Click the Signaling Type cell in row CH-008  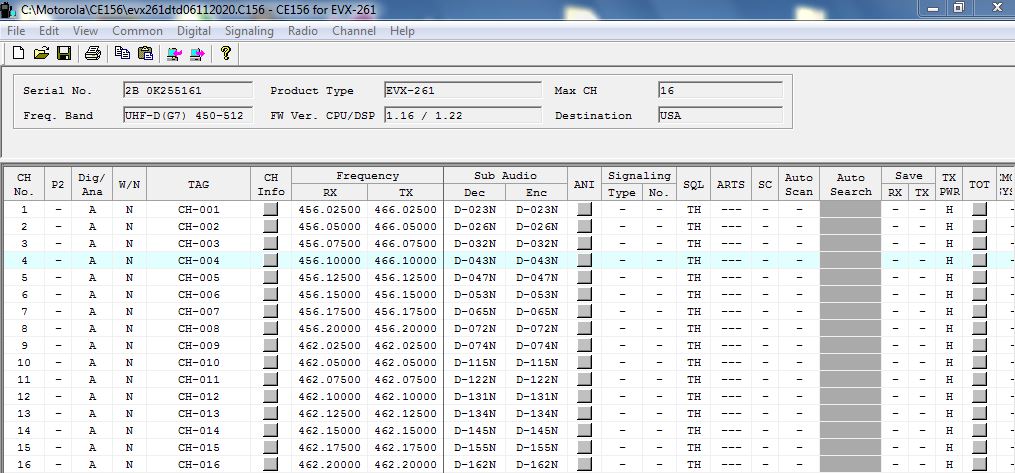click(622, 328)
